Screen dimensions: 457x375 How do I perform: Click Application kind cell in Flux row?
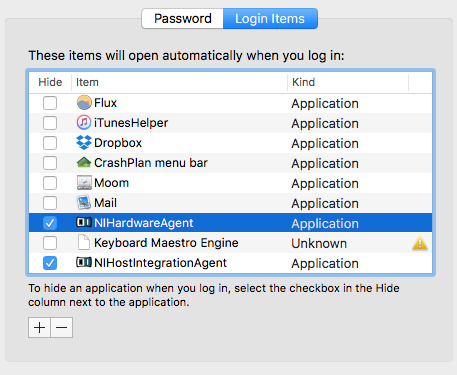[x=325, y=104]
